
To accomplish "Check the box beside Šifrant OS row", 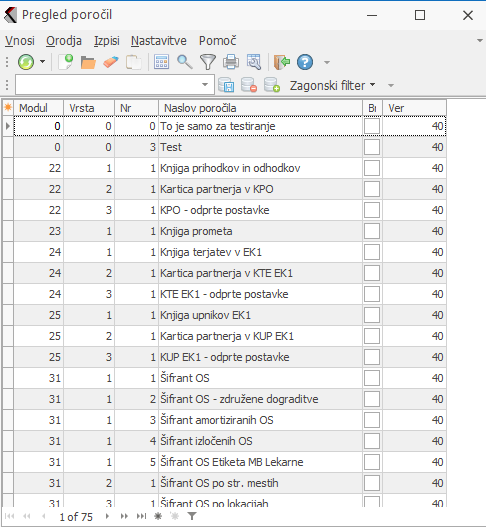I will [372, 378].
